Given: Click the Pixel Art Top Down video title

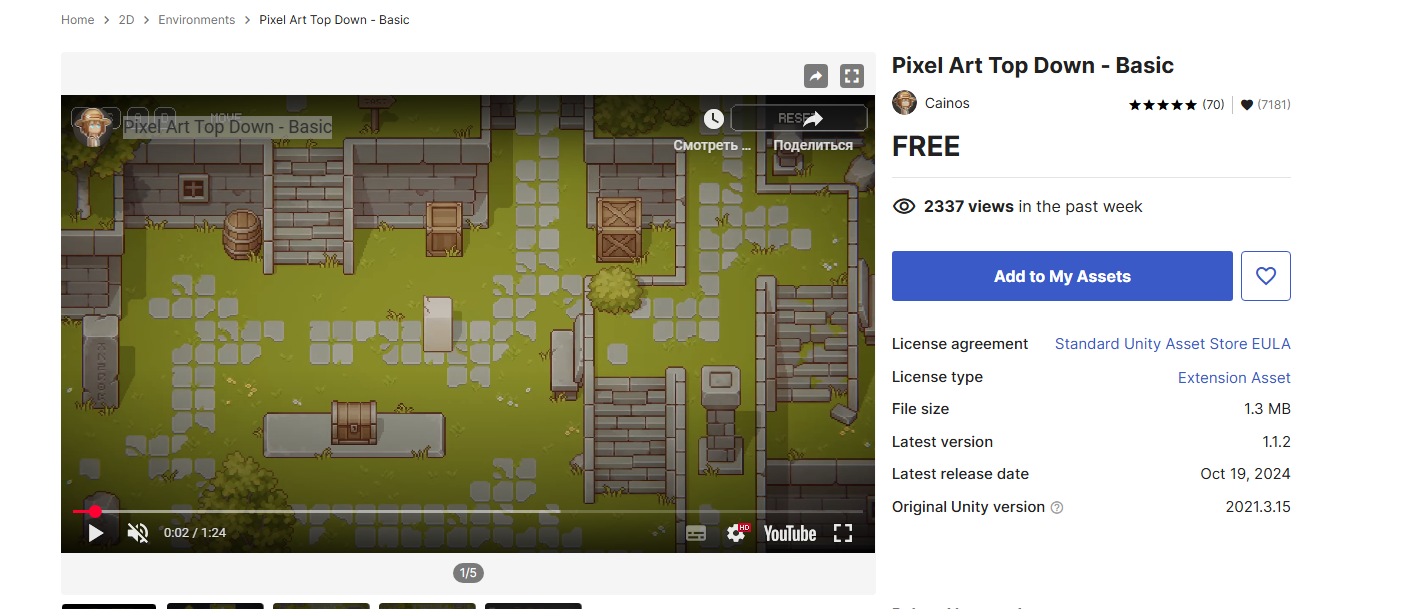Looking at the screenshot, I should 227,126.
